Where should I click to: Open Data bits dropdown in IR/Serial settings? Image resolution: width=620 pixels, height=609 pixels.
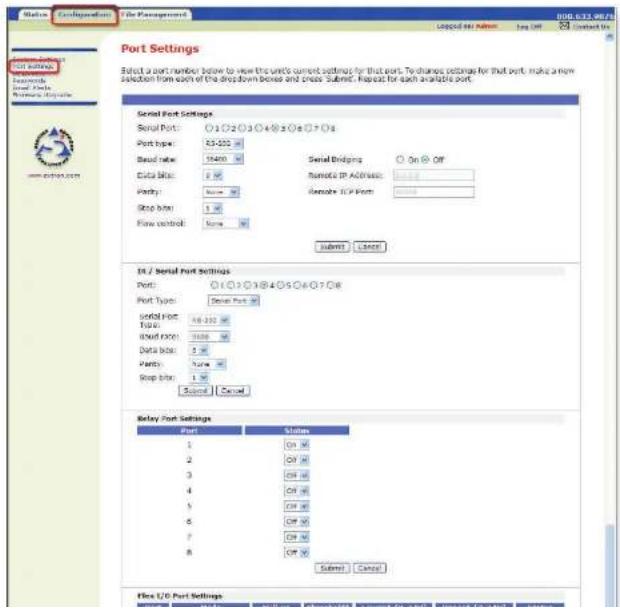[199, 350]
